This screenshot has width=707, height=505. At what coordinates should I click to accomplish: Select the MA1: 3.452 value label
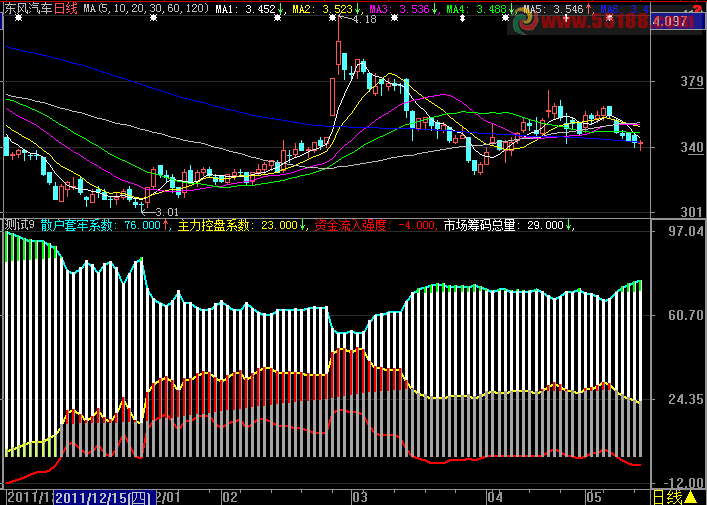click(x=249, y=9)
